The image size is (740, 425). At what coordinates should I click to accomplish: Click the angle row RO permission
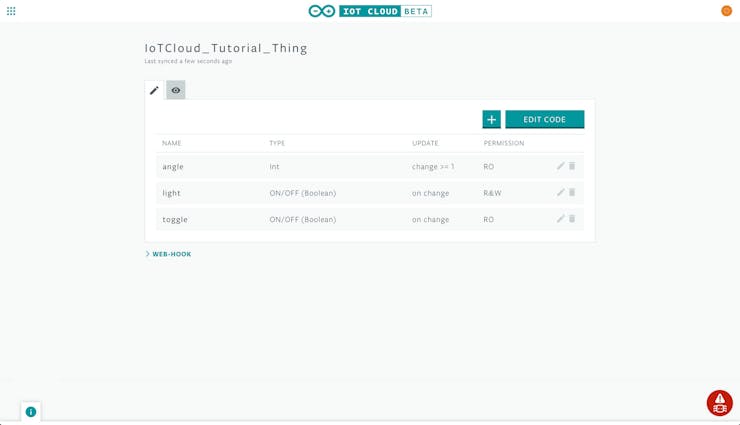click(488, 167)
